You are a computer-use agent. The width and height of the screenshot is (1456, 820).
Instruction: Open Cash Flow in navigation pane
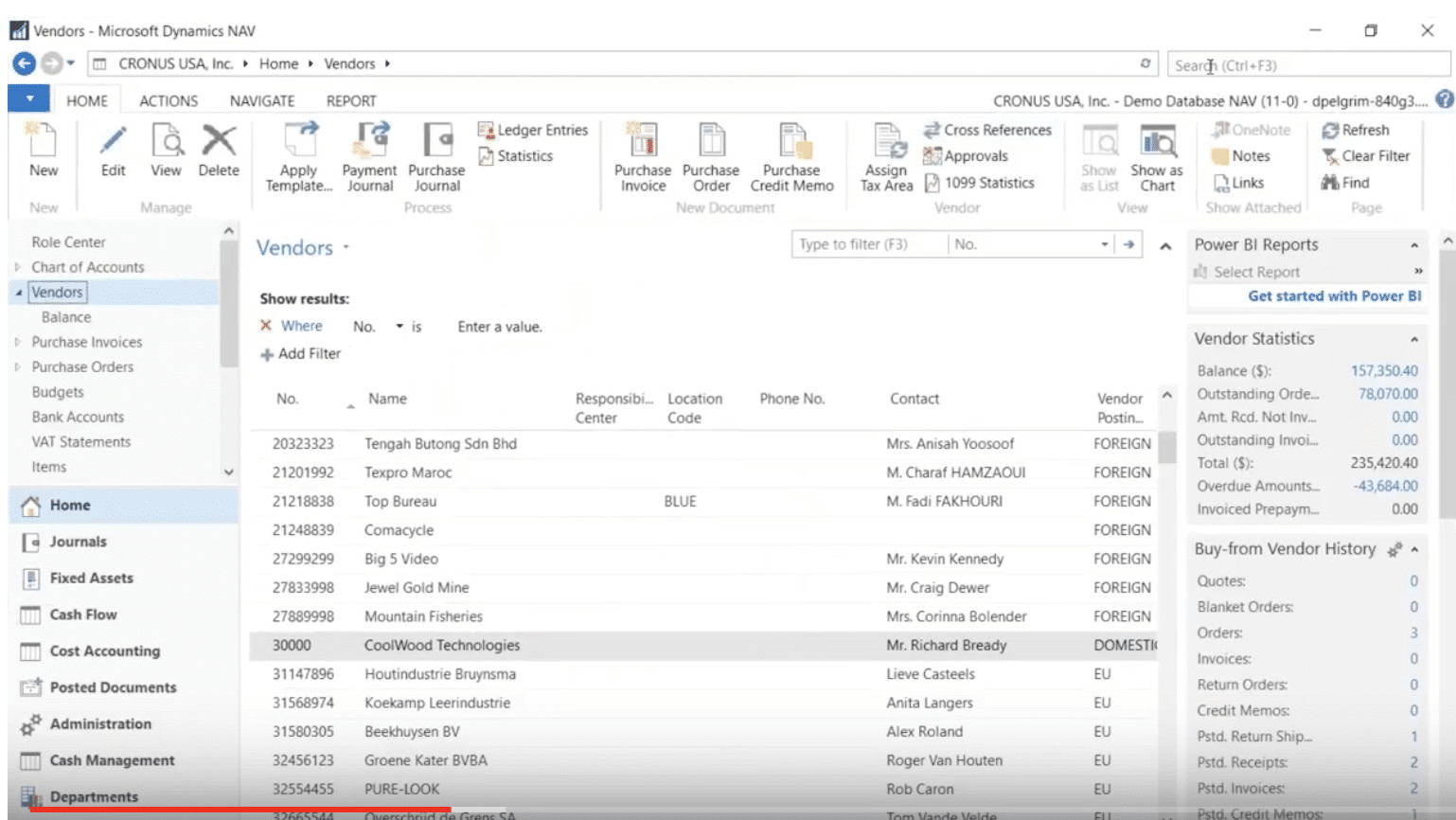83,615
